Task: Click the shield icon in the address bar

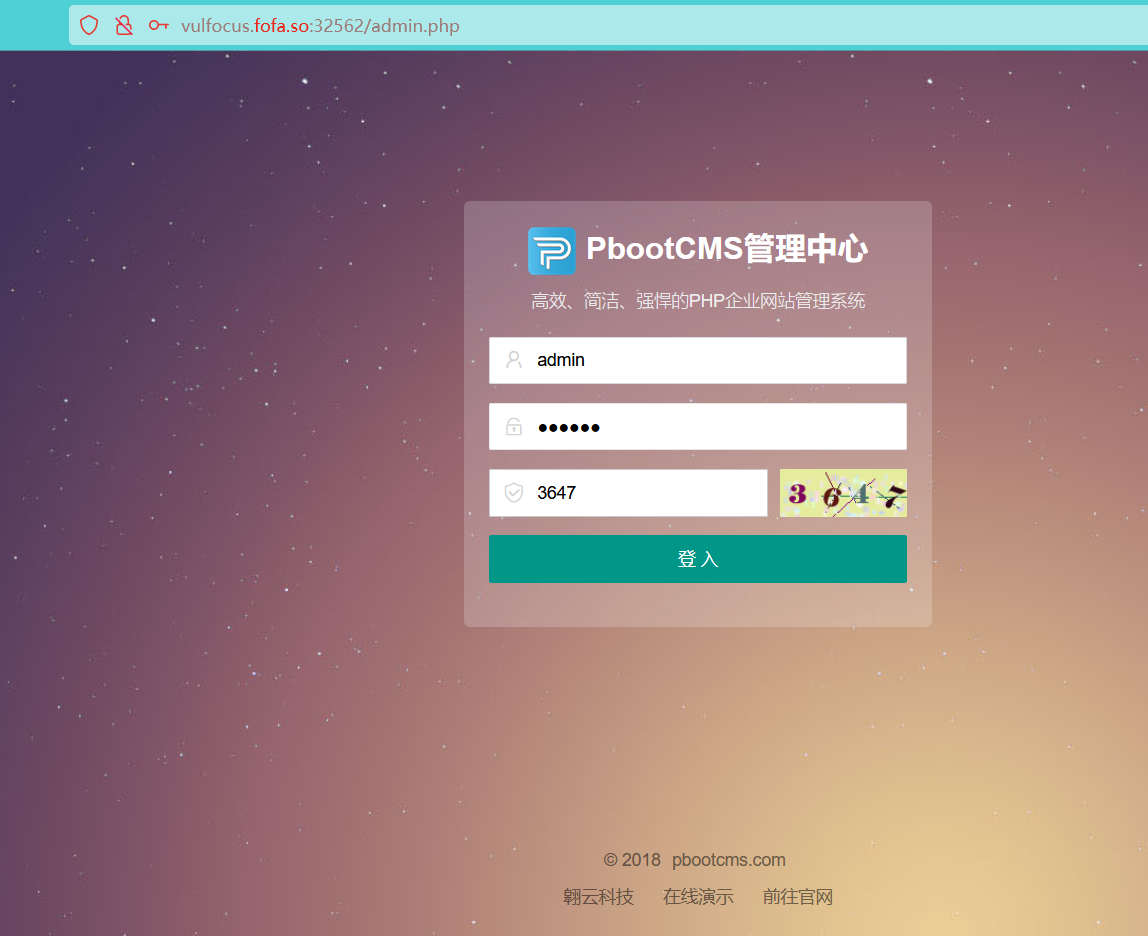Action: 88,25
